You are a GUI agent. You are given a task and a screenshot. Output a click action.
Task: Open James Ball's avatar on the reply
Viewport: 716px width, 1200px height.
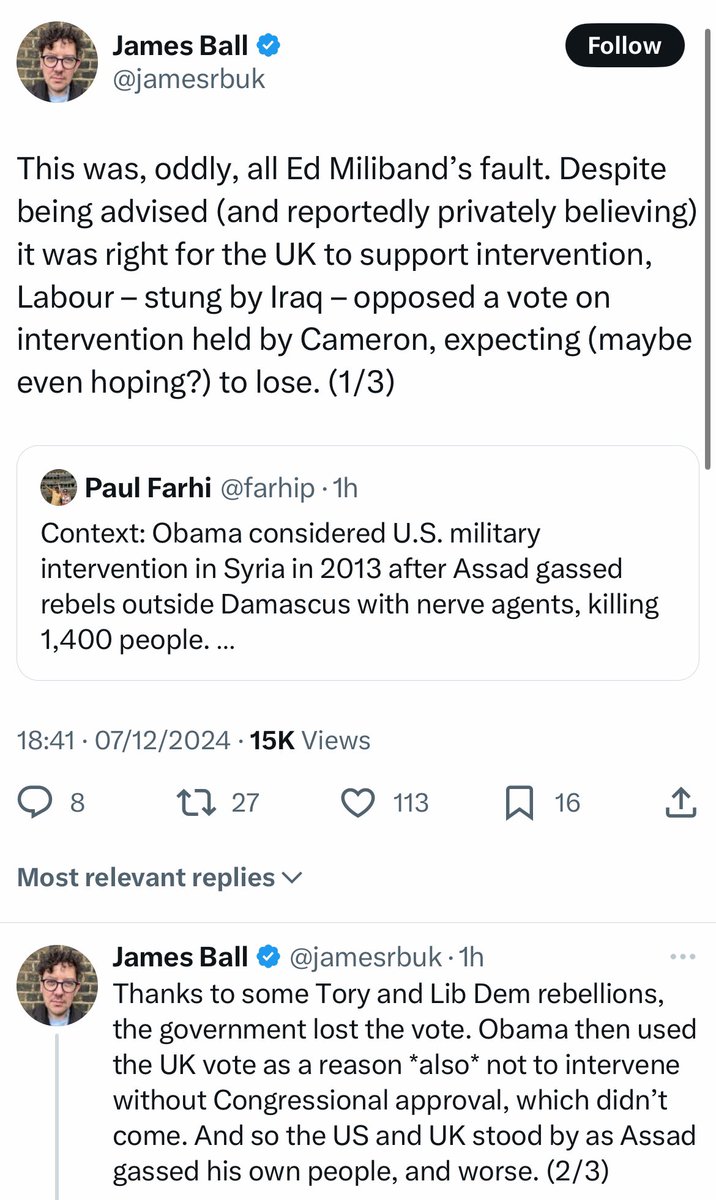(x=59, y=983)
